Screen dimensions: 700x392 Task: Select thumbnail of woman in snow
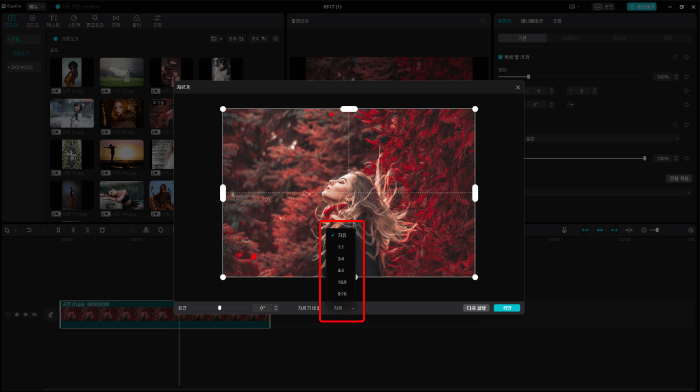(72, 113)
